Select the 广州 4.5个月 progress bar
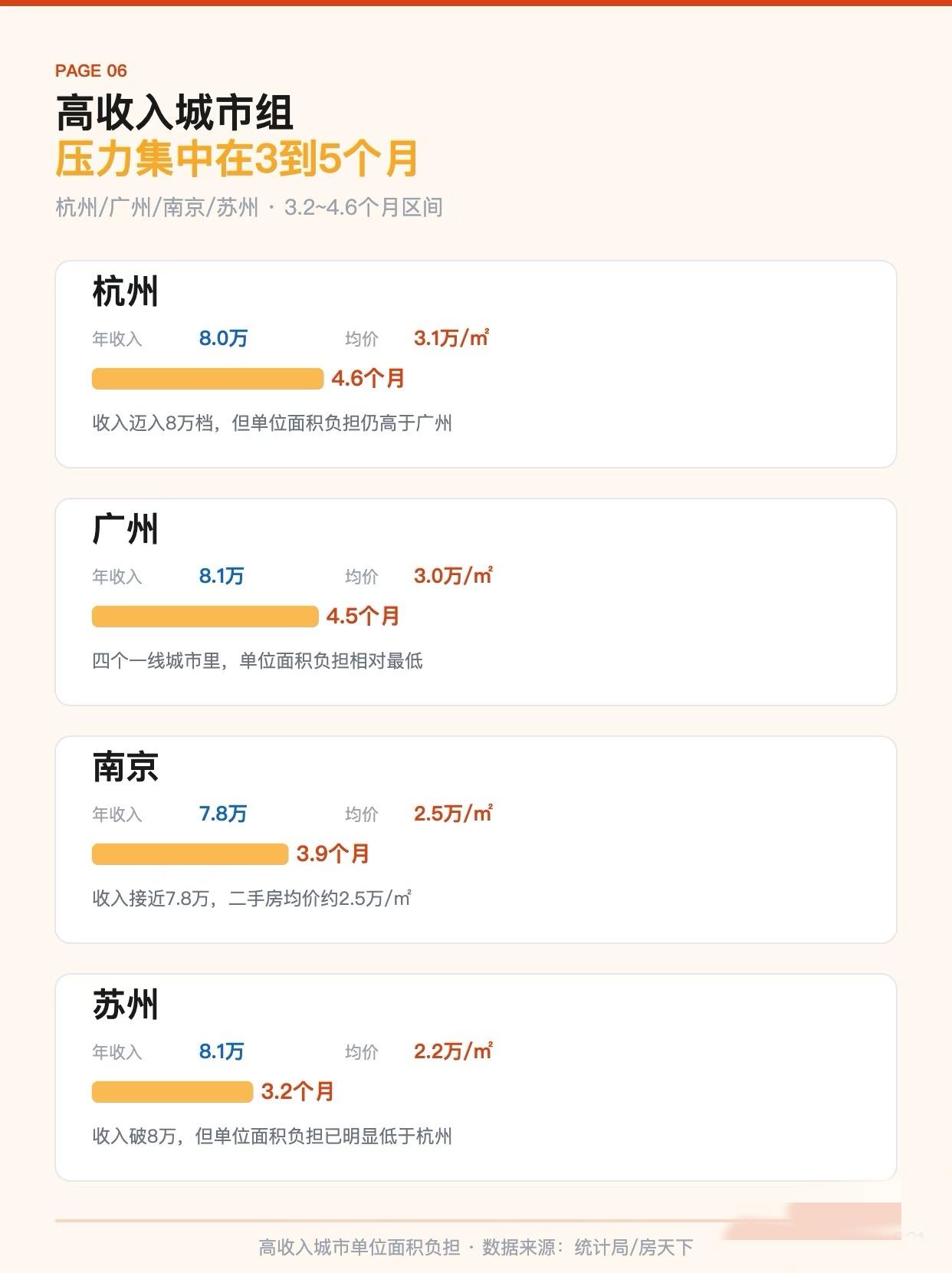This screenshot has height=1273, width=952. coord(205,616)
